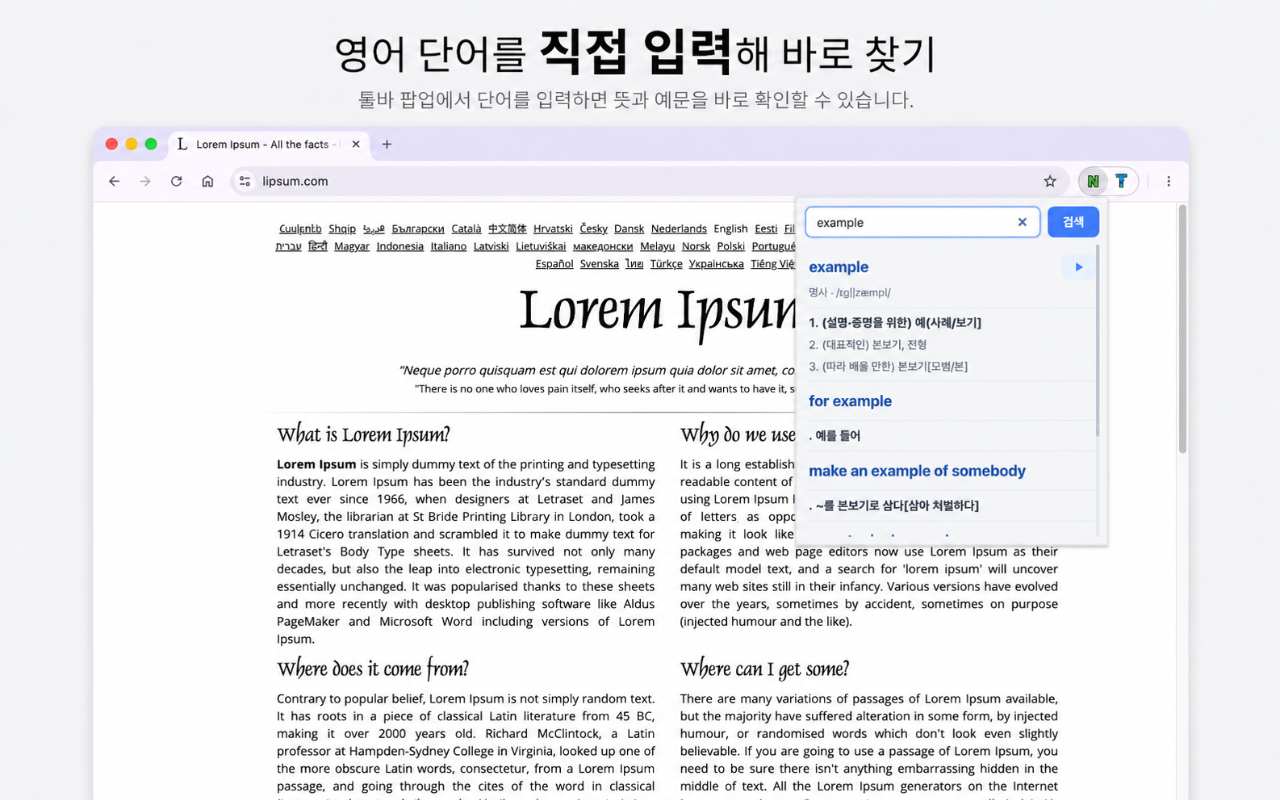Switch language to Español

554,264
